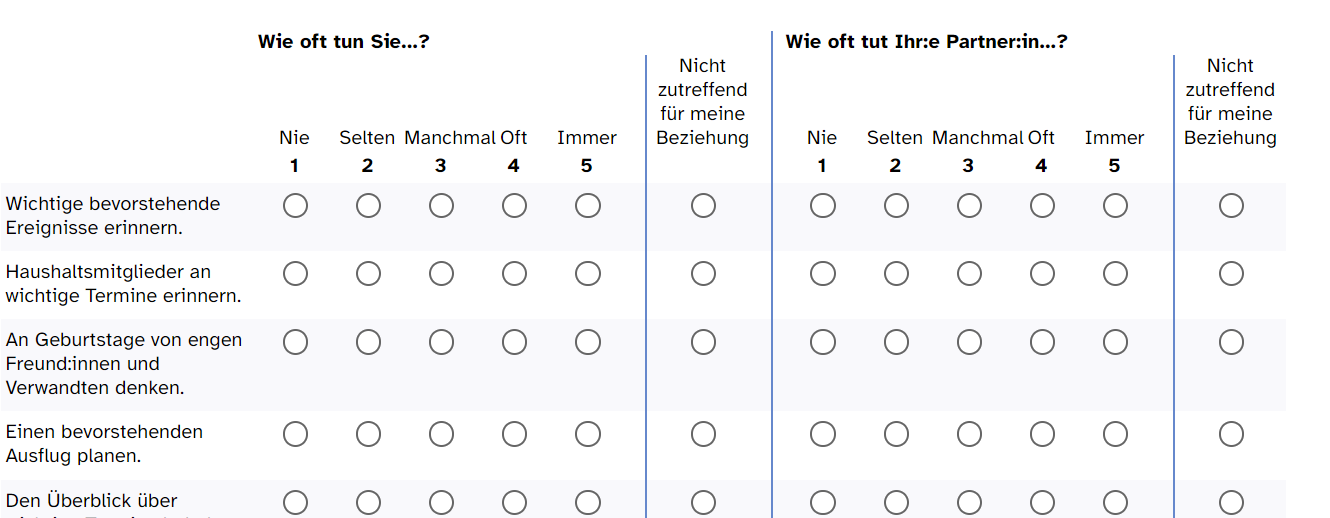
Task: Select partner 'Nie' for An Geburtstage denken
Action: pos(823,342)
